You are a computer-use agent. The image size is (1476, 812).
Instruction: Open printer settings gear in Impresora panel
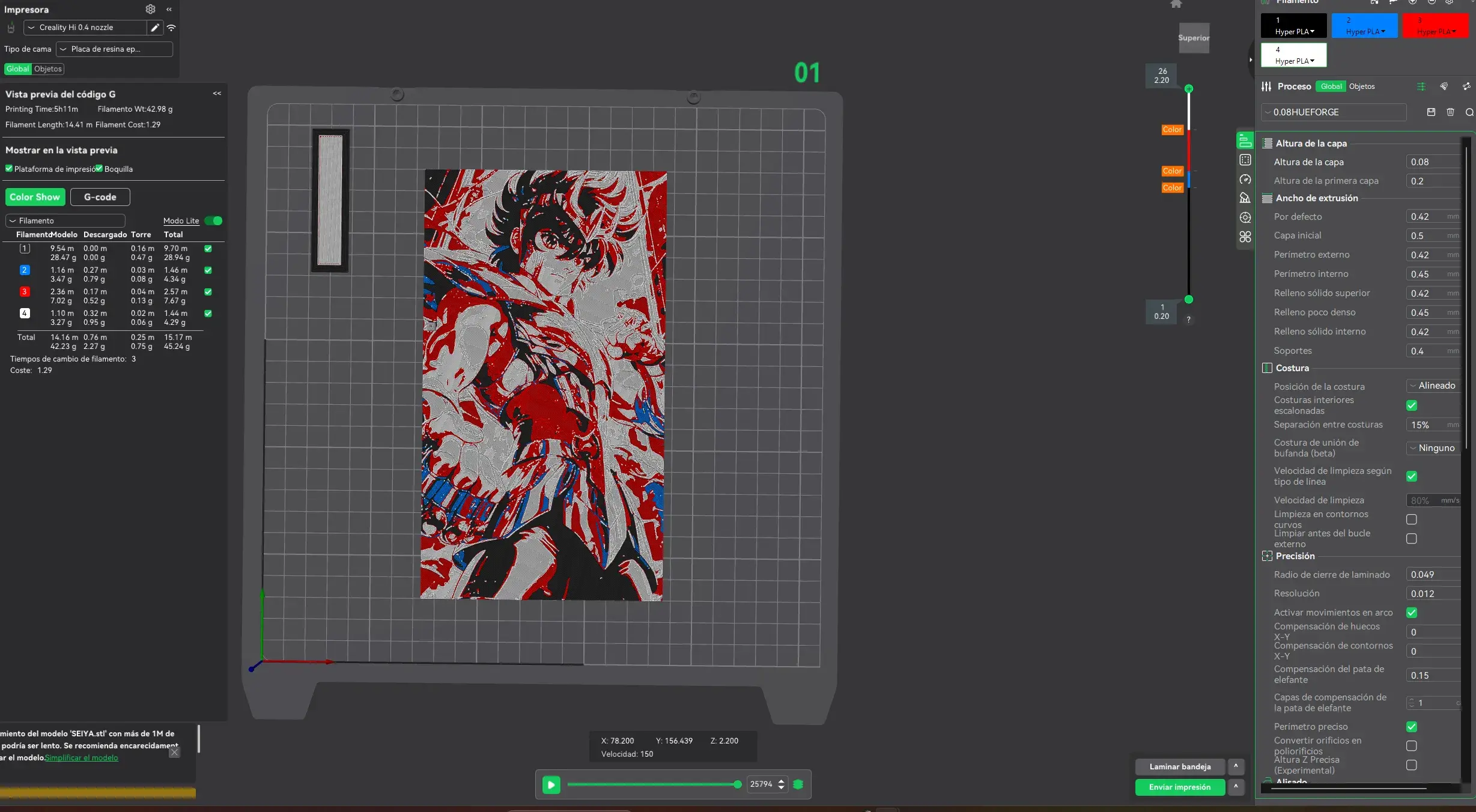pos(150,9)
